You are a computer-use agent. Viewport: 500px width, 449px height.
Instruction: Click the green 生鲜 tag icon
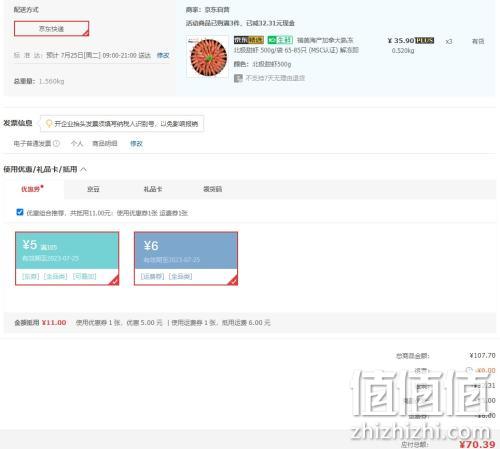click(x=280, y=40)
